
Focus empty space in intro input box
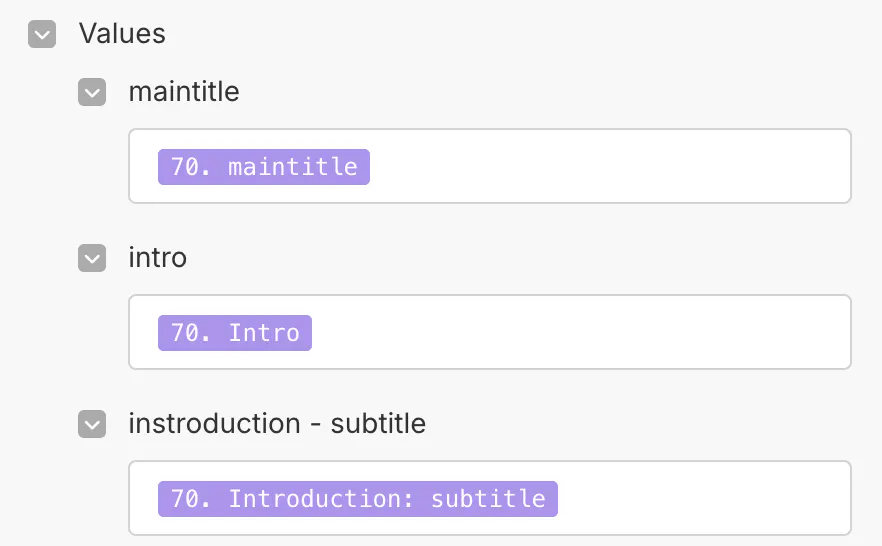[580, 333]
